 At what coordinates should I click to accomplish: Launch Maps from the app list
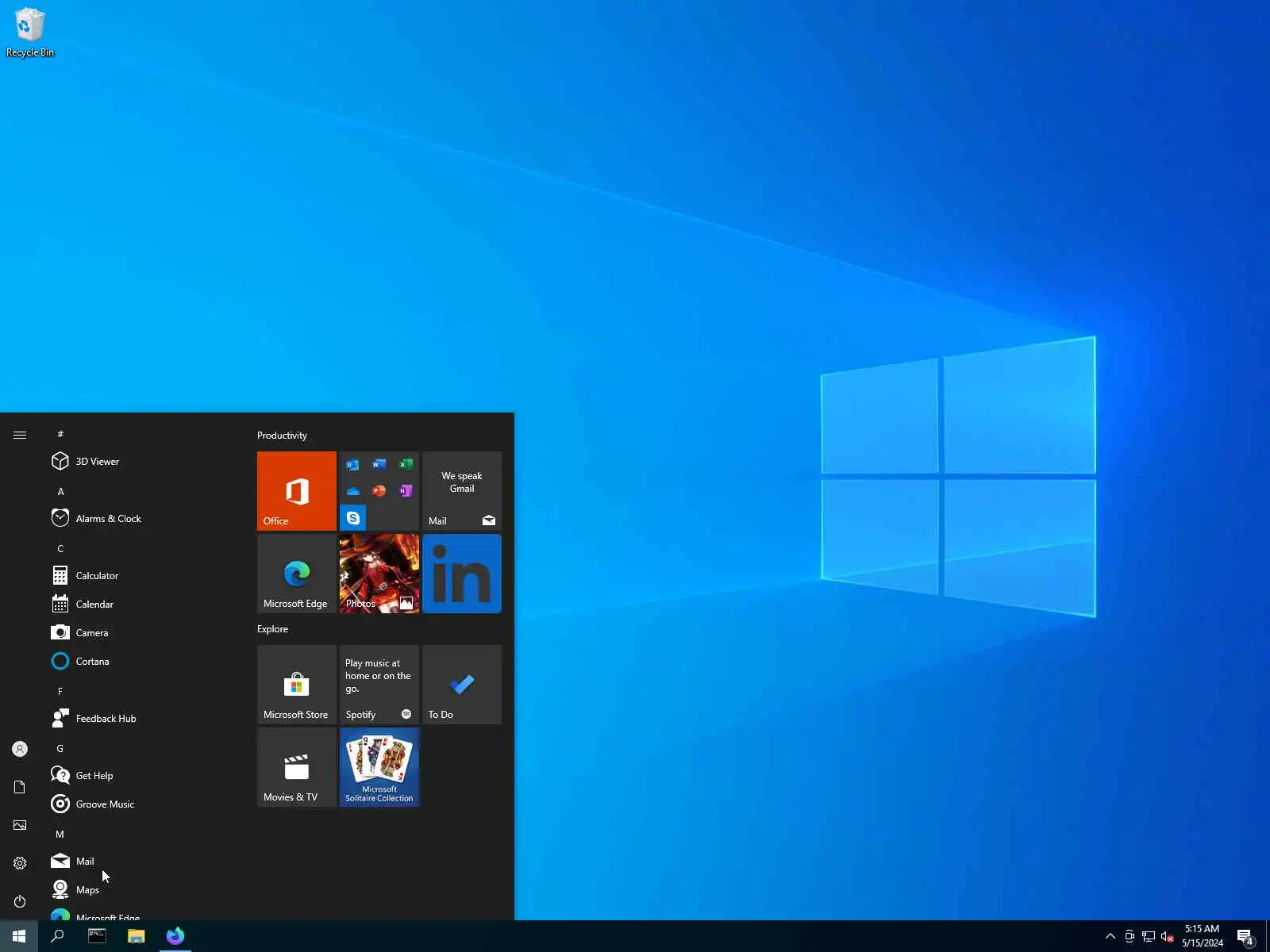143,890
